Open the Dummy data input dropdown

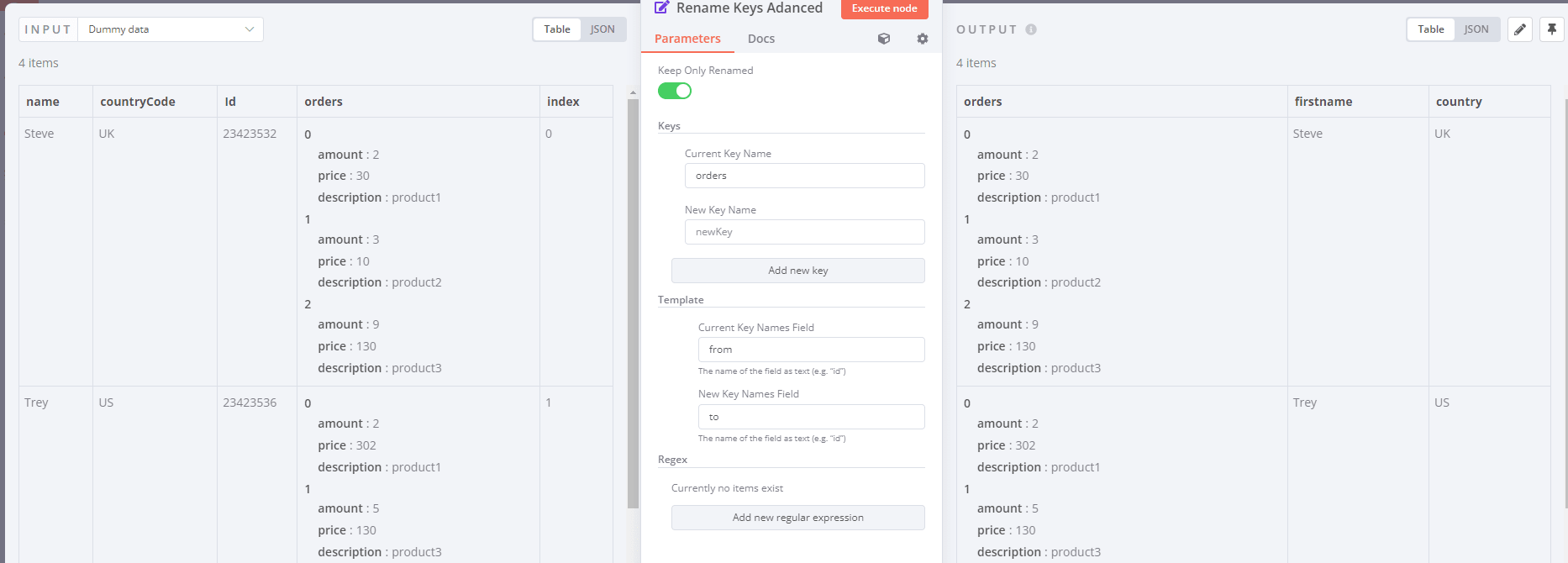pos(171,29)
